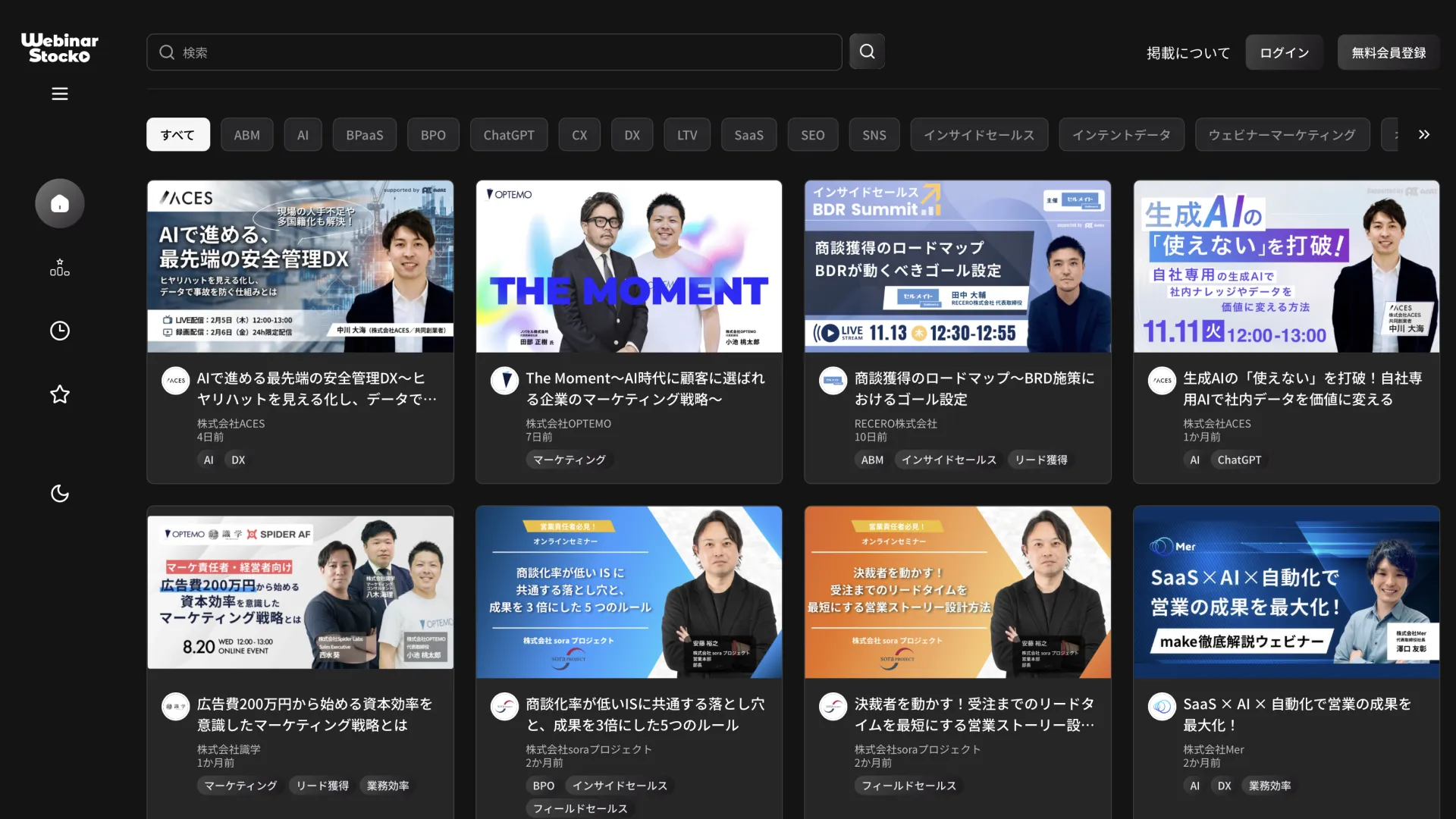Open the ranking icon in sidebar
The width and height of the screenshot is (1456, 819).
(x=59, y=268)
